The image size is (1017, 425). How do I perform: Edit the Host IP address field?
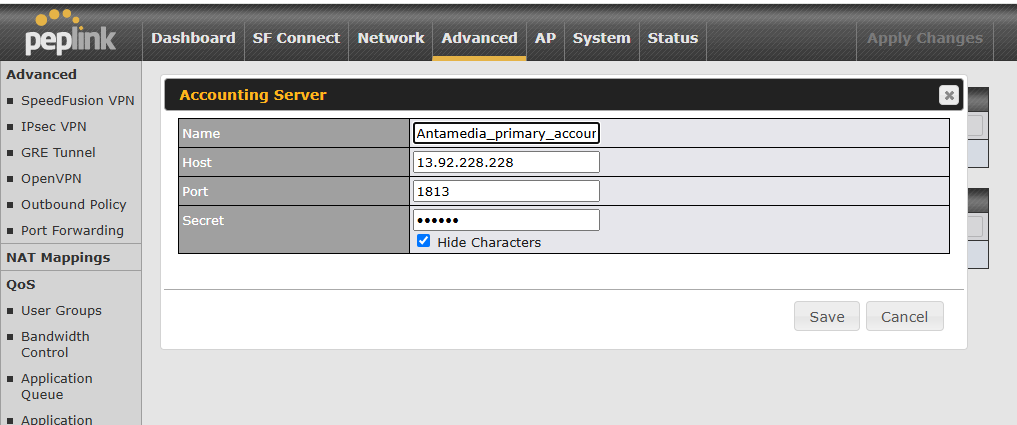click(506, 162)
